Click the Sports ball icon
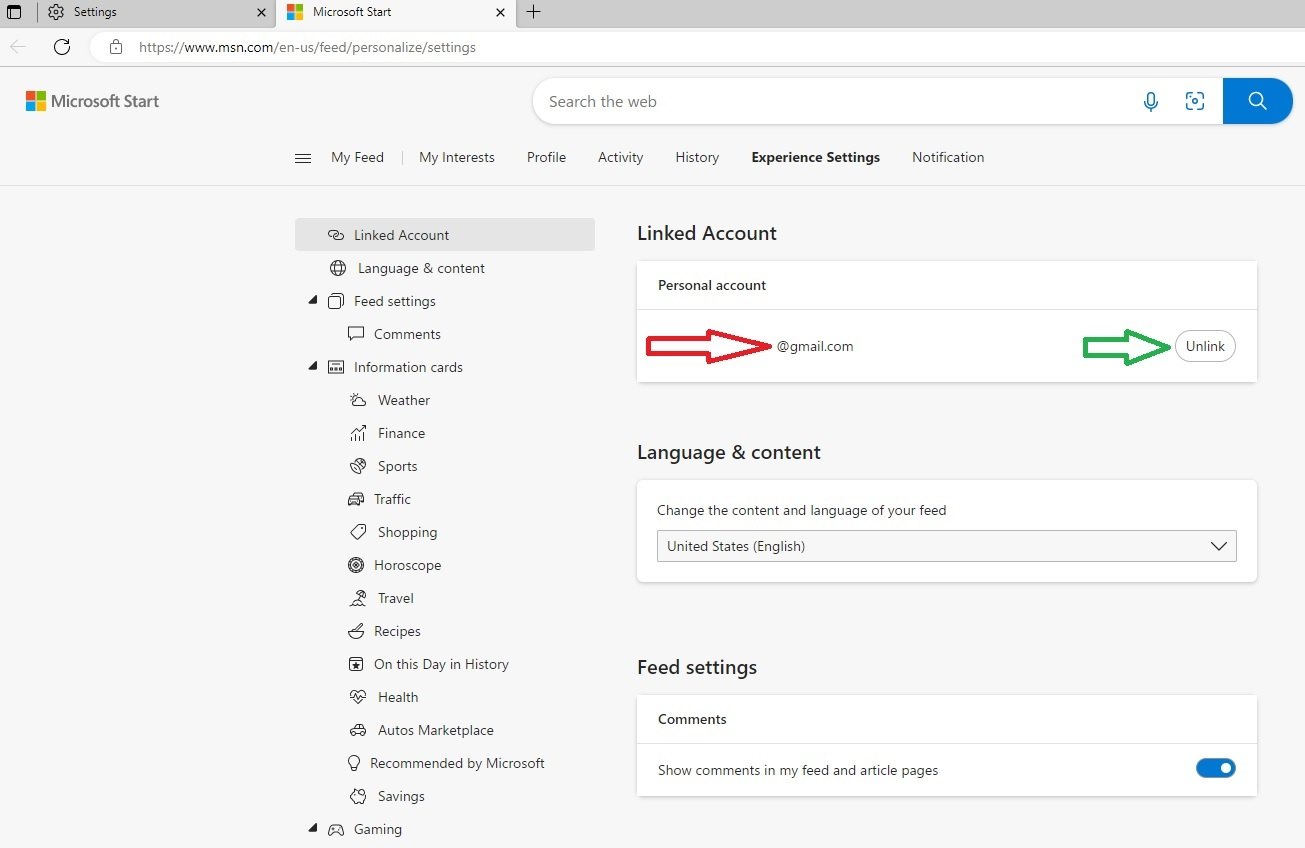1305x848 pixels. [x=358, y=466]
